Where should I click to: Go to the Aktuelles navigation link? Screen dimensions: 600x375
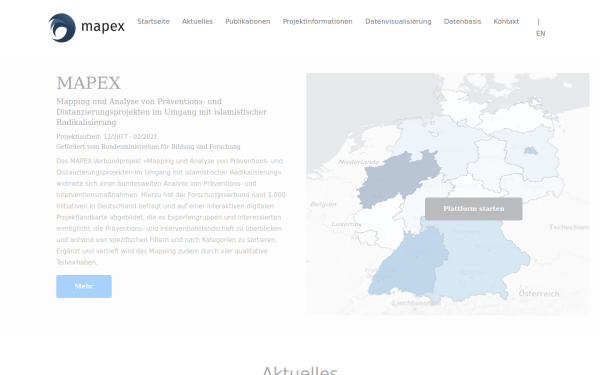pos(197,21)
